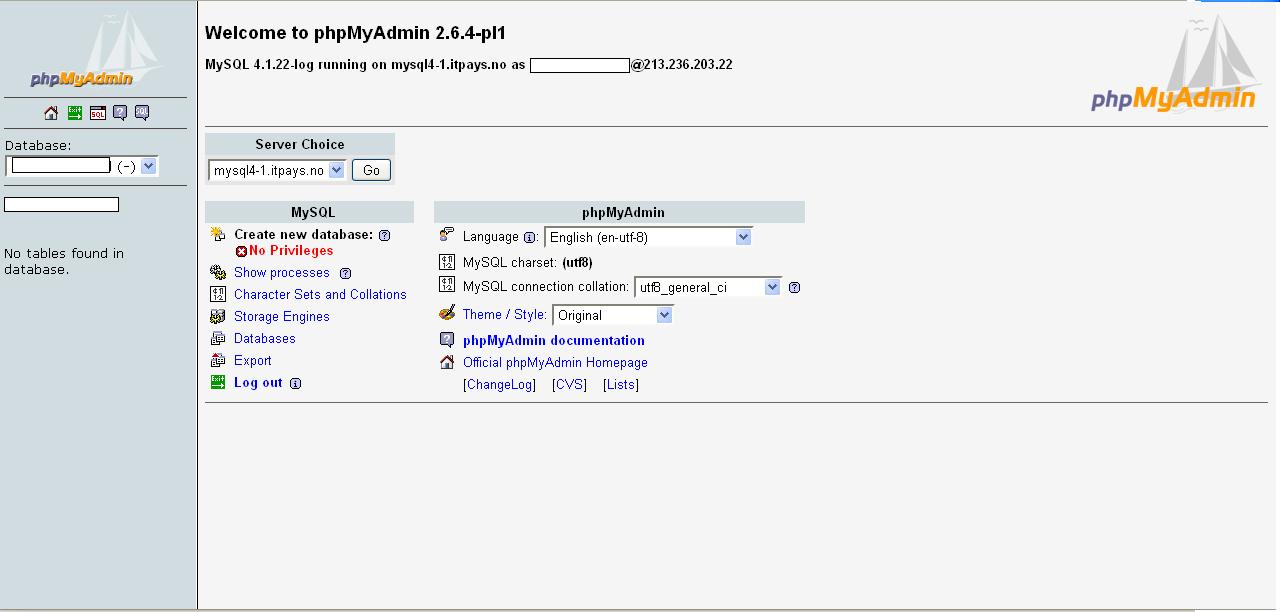Click the documentation bubble icon in main panel
The width and height of the screenshot is (1280, 612).
pyautogui.click(x=447, y=340)
